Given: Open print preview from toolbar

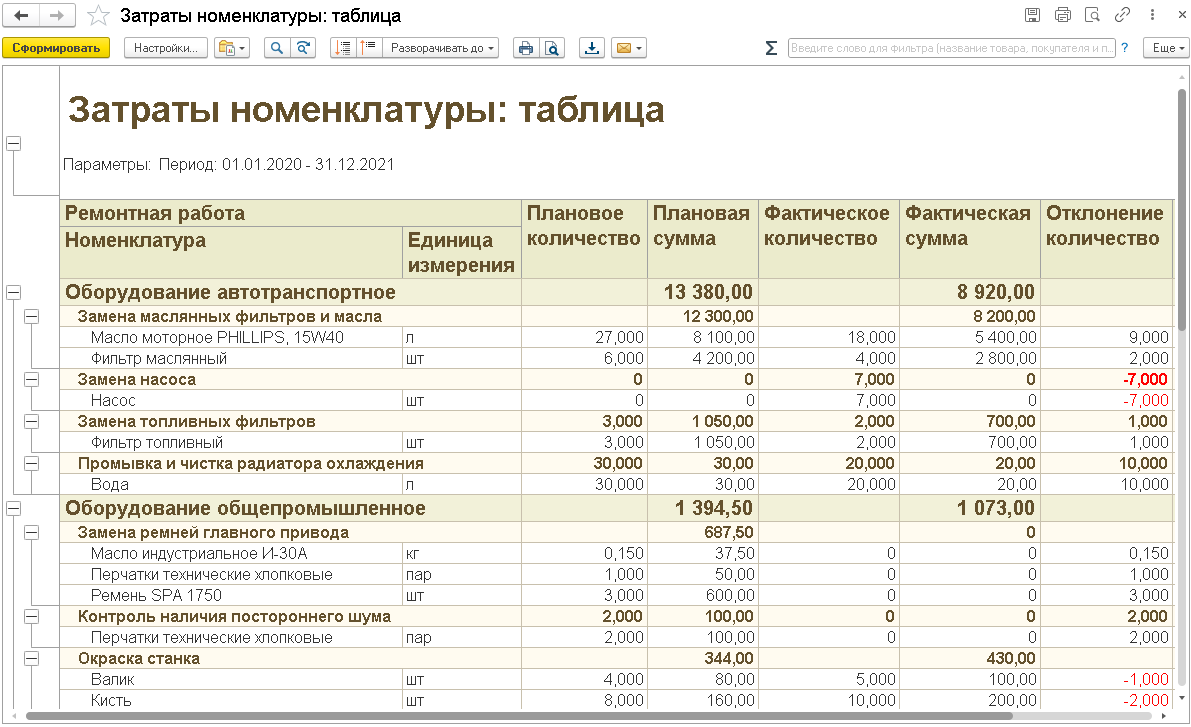Looking at the screenshot, I should [x=552, y=48].
